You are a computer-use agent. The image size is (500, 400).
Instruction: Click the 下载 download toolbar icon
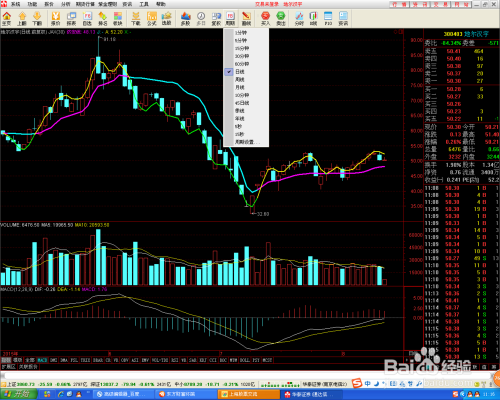[x=136, y=19]
